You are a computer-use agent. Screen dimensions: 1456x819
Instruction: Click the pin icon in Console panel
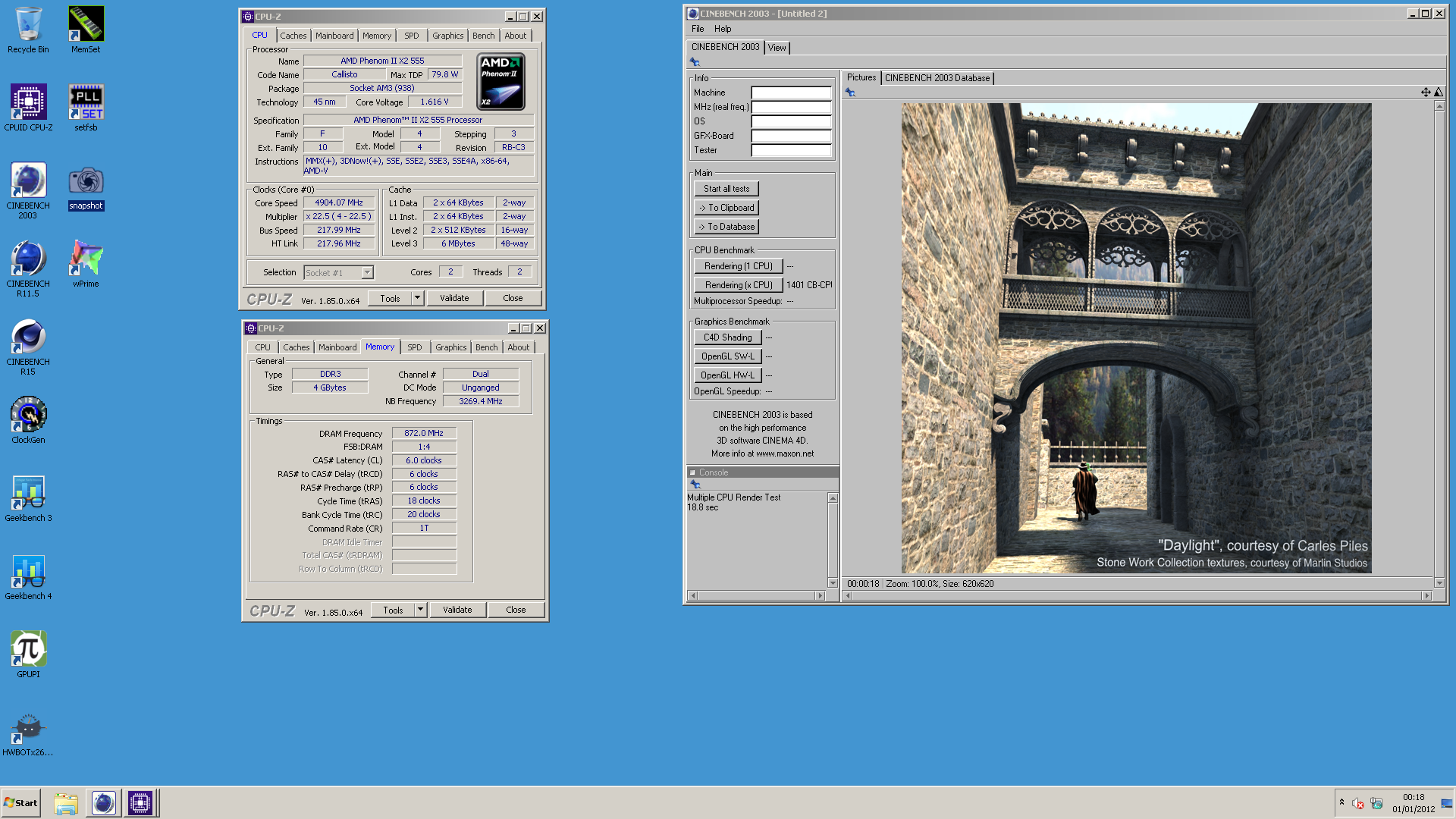coord(695,485)
